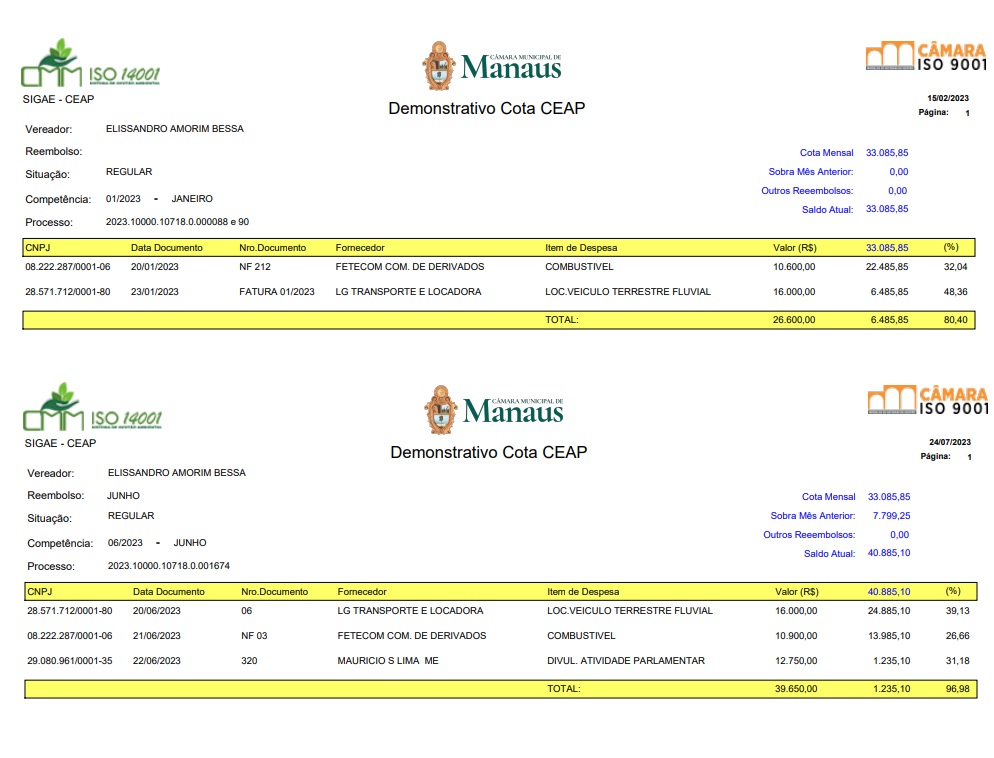Click the month name JANEIRO
This screenshot has width=994, height=758.
[192, 199]
